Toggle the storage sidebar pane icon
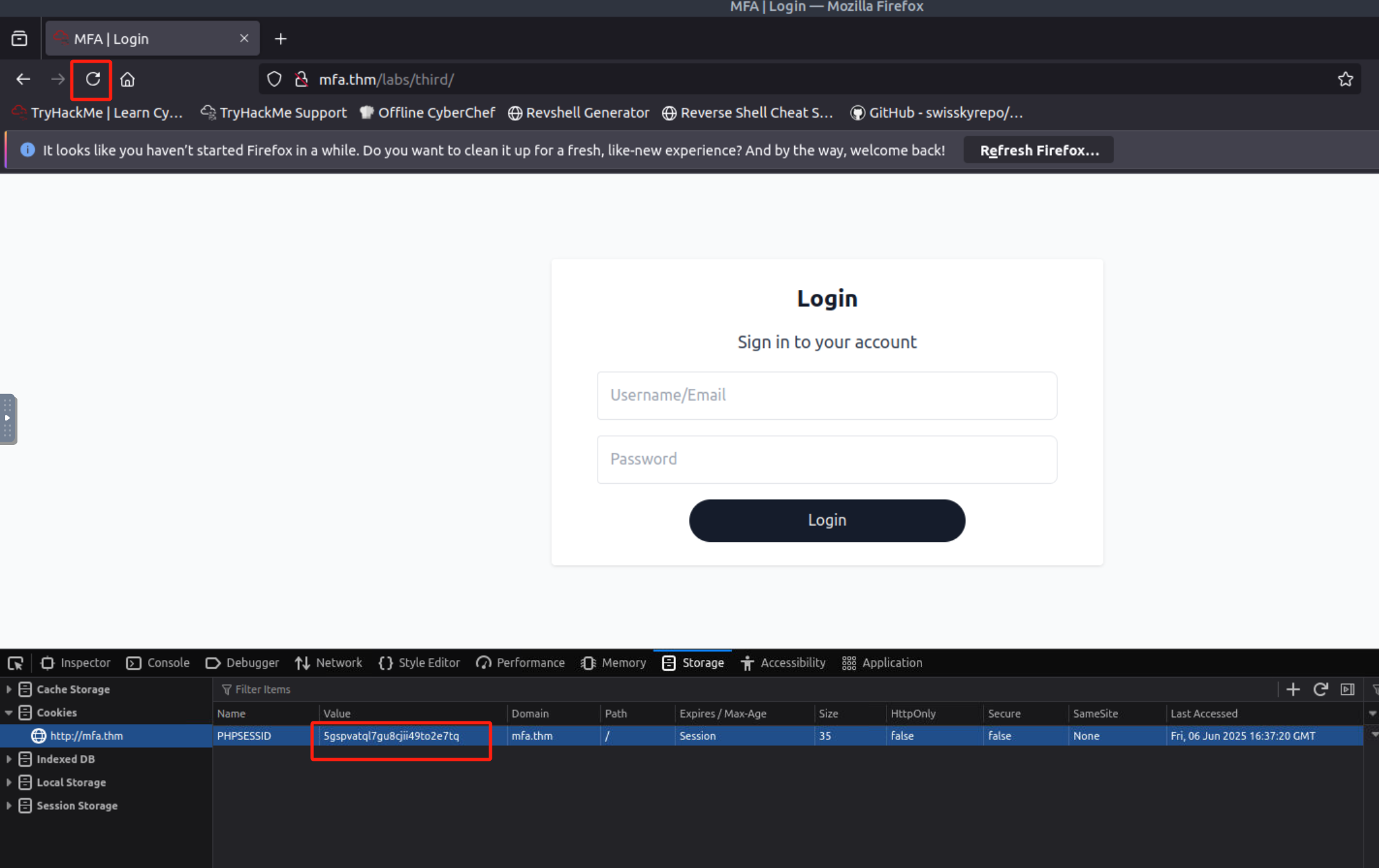1379x868 pixels. coord(1347,690)
